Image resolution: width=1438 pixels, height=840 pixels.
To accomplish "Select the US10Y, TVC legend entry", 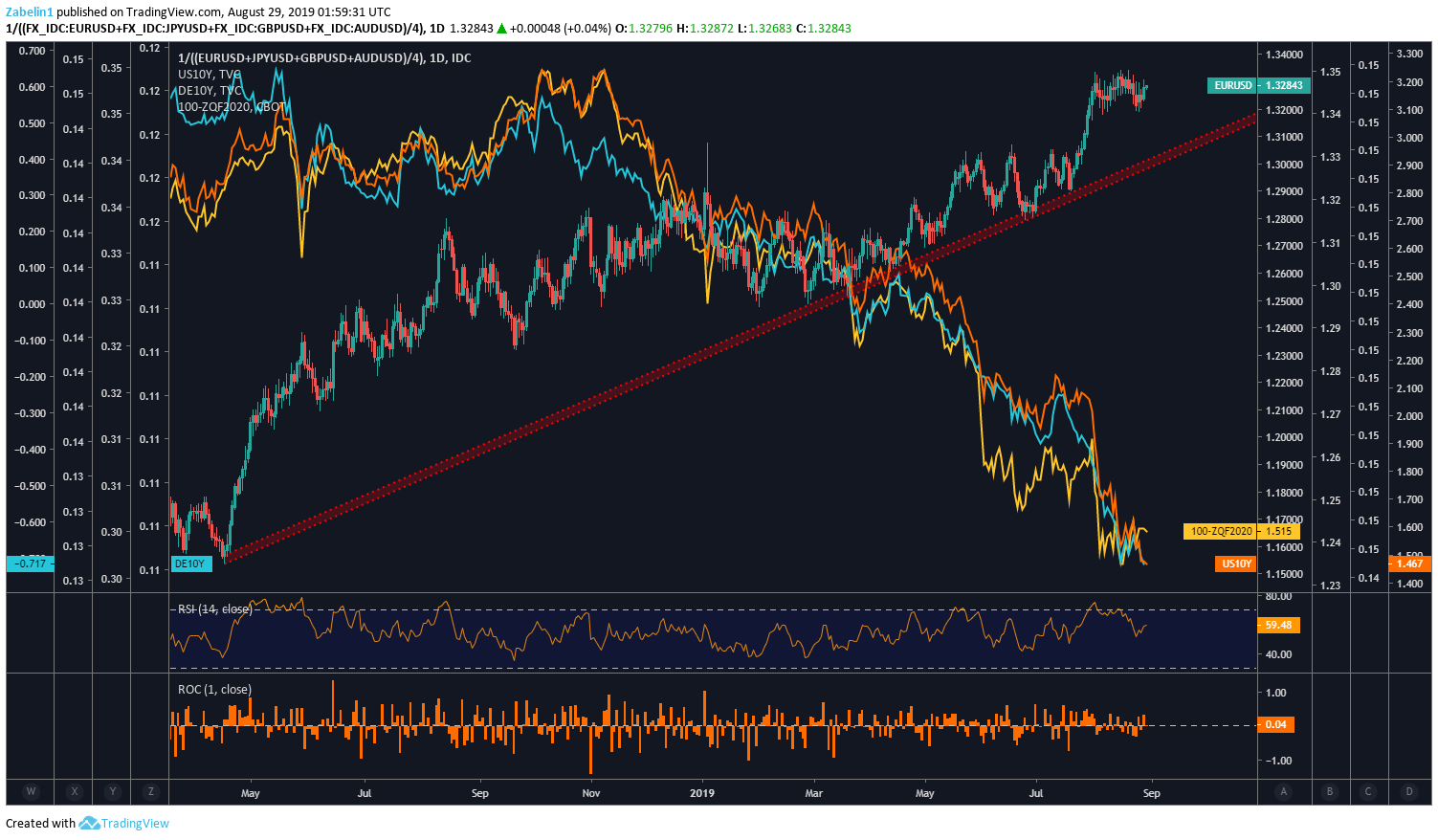I will (210, 75).
